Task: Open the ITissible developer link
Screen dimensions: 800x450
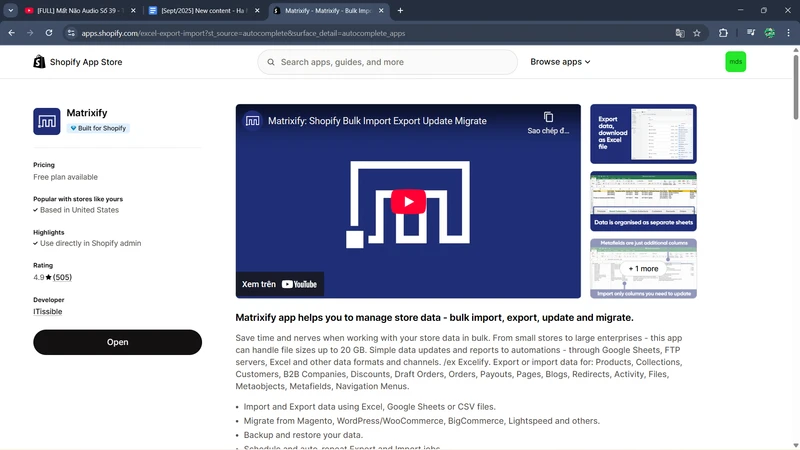Action: [x=47, y=312]
